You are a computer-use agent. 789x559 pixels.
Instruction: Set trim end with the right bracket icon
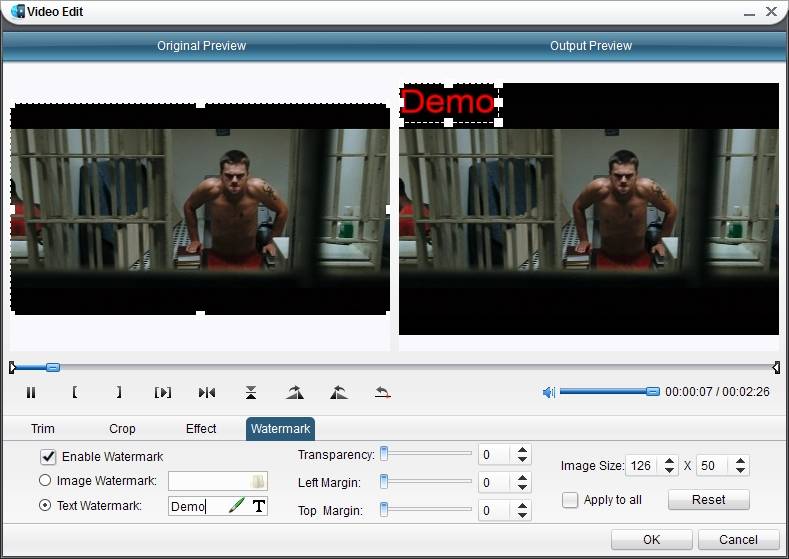click(119, 392)
